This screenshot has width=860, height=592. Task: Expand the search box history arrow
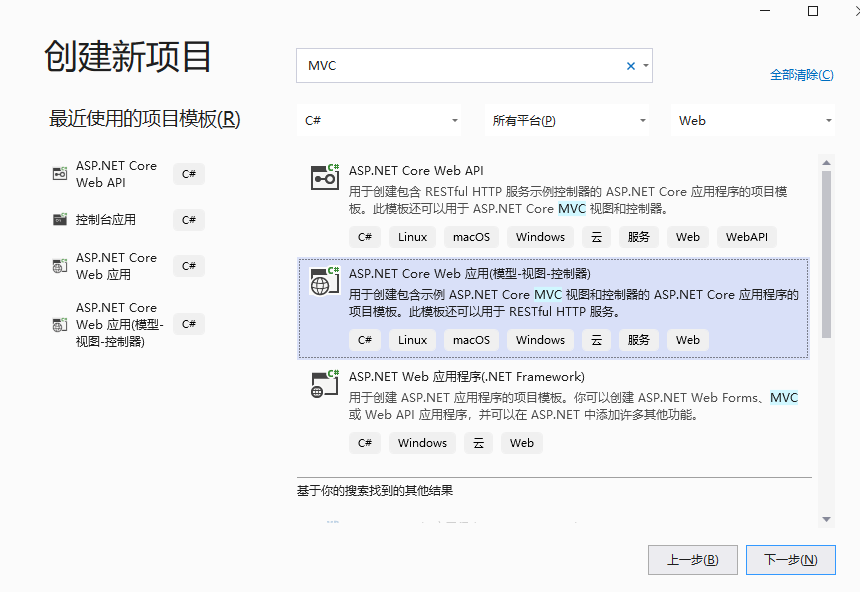coord(646,66)
